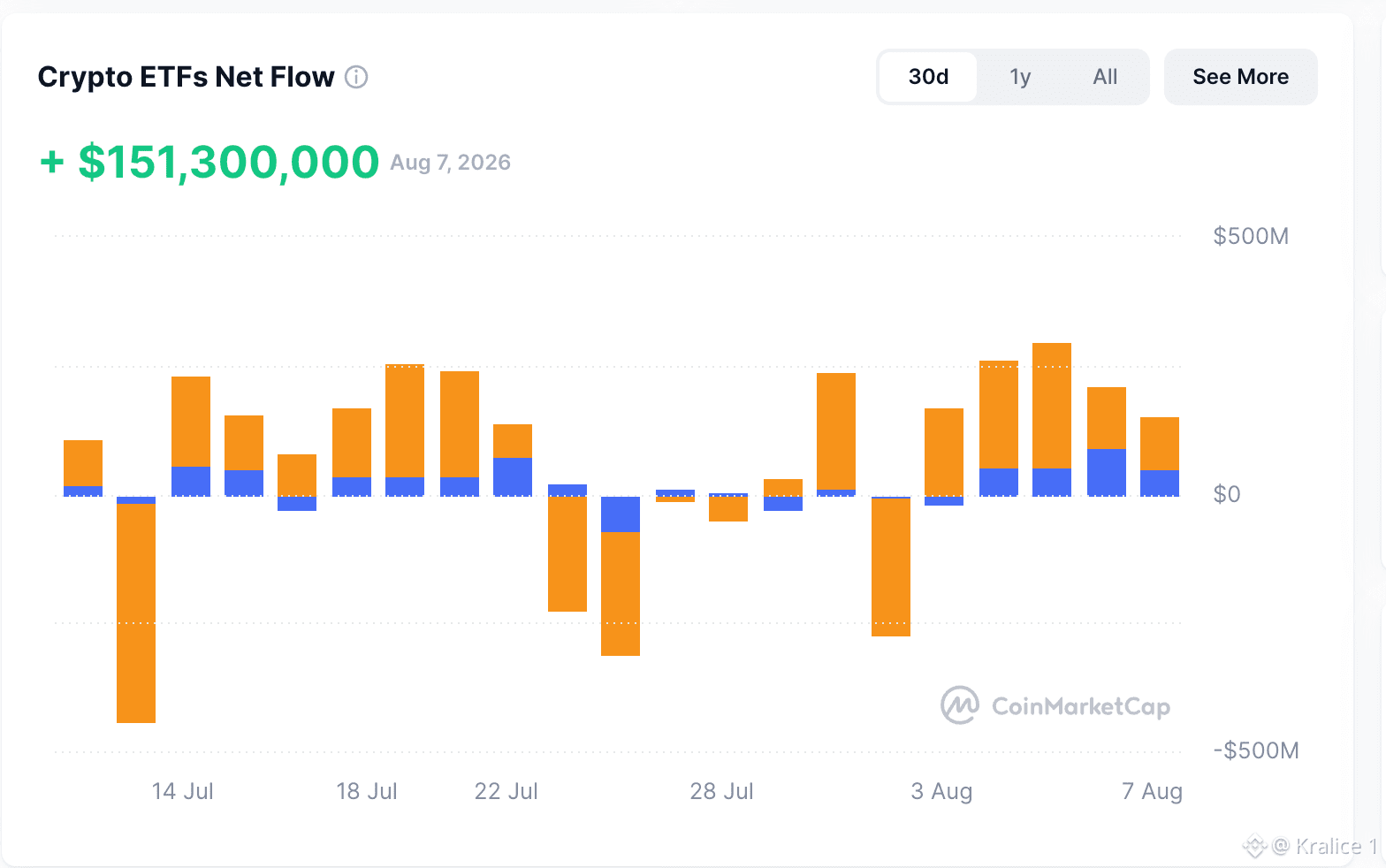Click the Aug 7, 2026 date text
Image resolution: width=1386 pixels, height=868 pixels.
pyautogui.click(x=451, y=163)
